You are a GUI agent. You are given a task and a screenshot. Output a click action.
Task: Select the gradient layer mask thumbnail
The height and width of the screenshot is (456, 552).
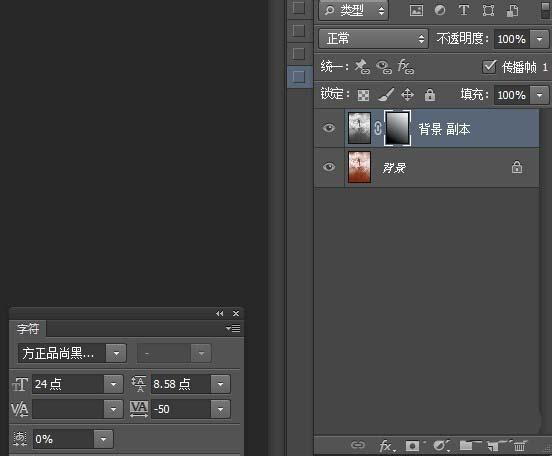397,128
